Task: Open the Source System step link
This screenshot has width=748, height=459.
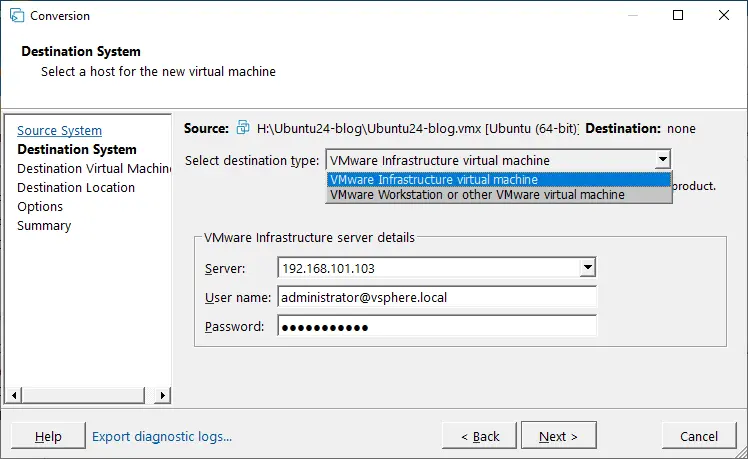Action: pyautogui.click(x=59, y=130)
